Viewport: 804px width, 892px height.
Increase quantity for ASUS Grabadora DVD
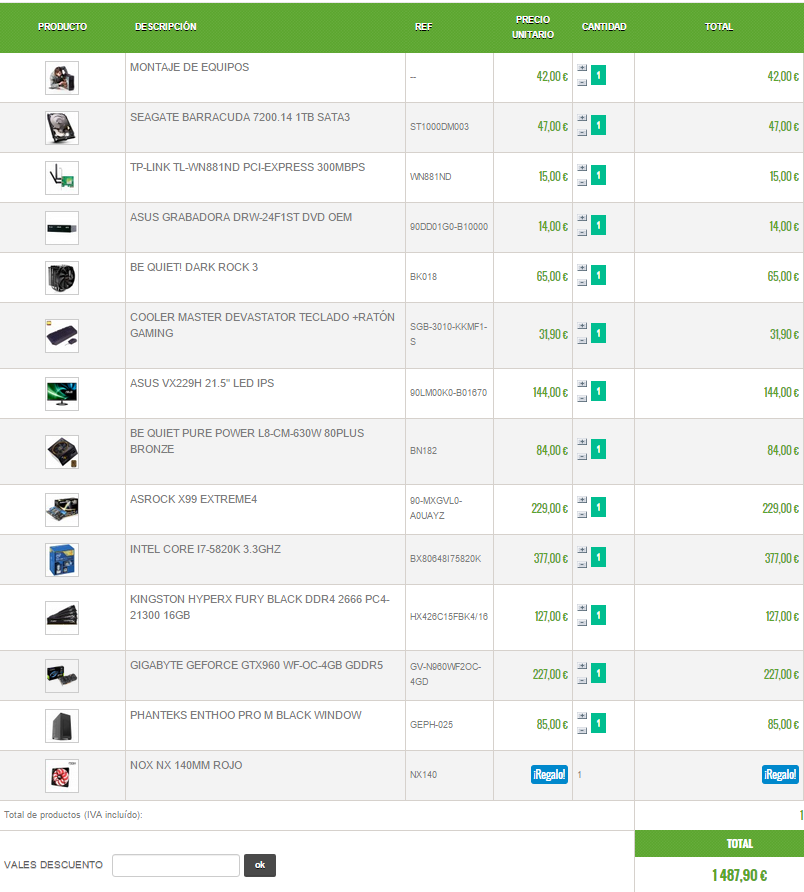click(x=582, y=218)
